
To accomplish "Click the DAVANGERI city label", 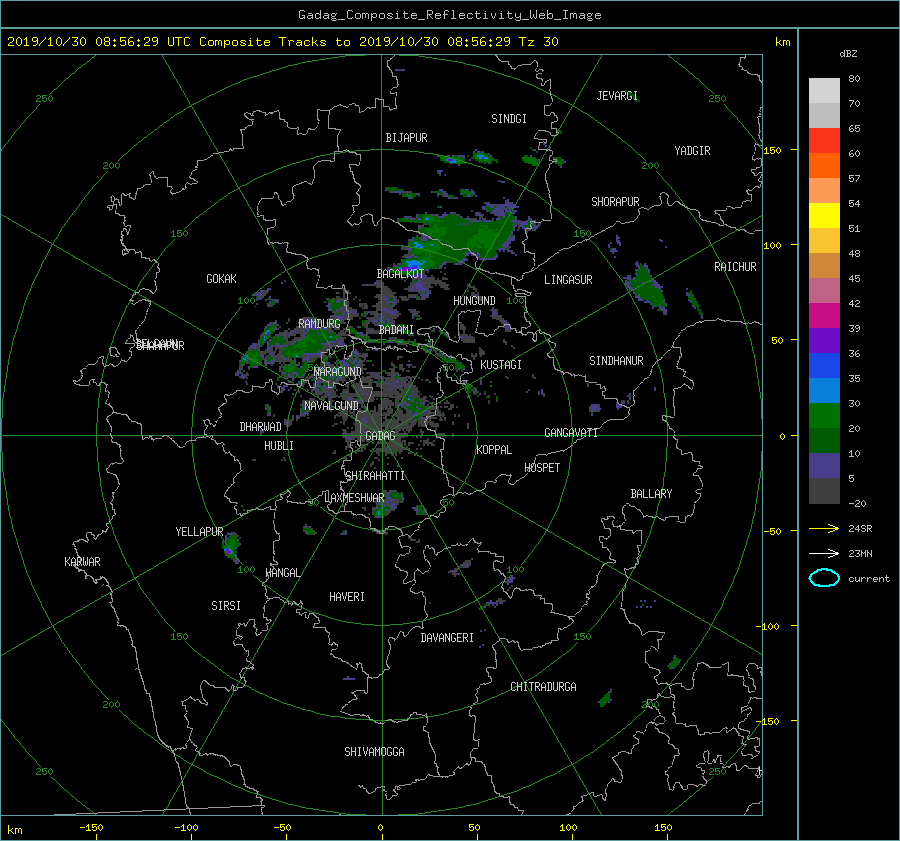I will 447,638.
